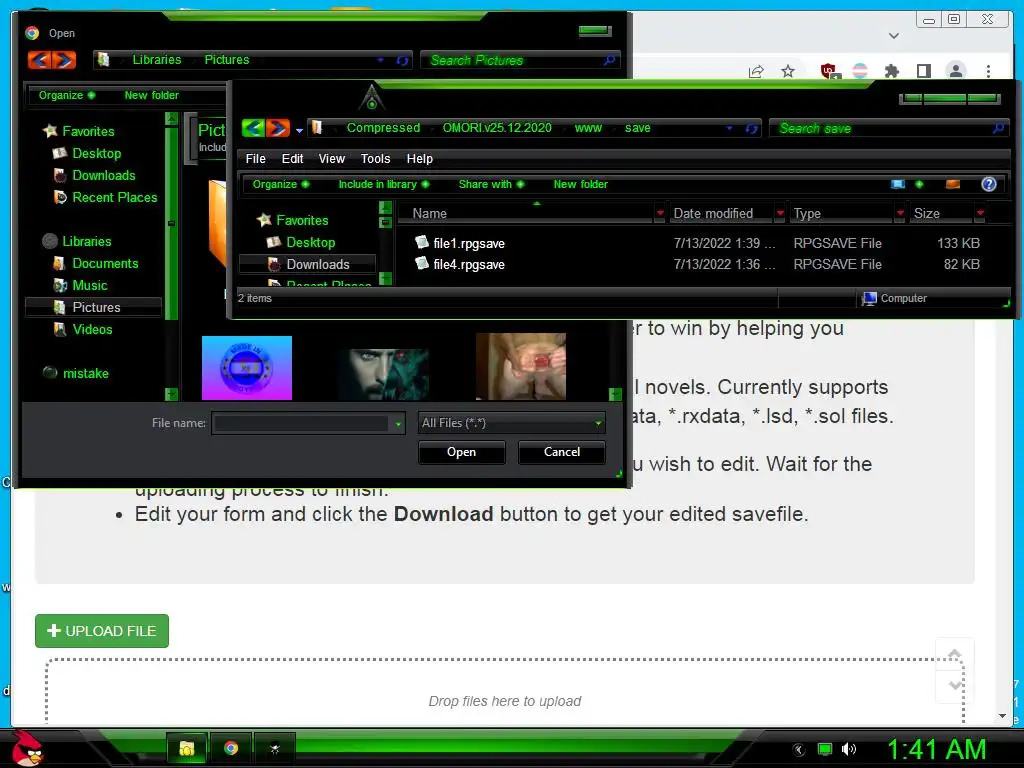
Task: Open the Angry Birds start button
Action: tap(27, 748)
